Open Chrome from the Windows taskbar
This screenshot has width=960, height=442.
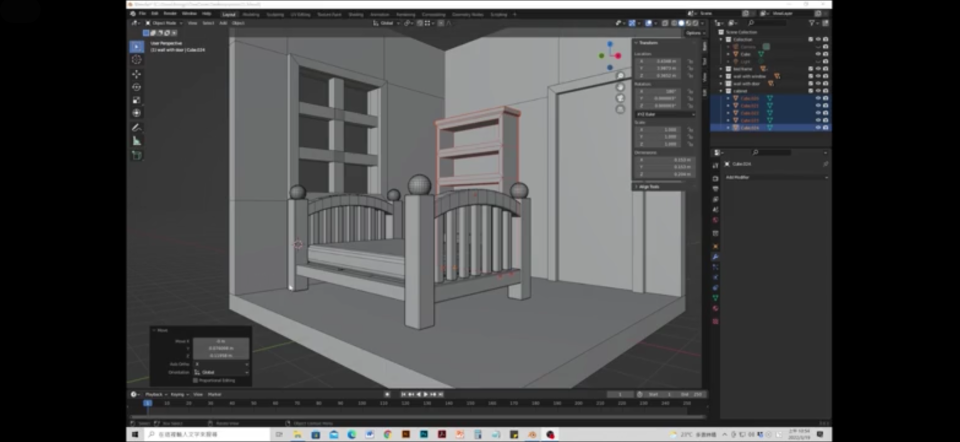[387, 435]
